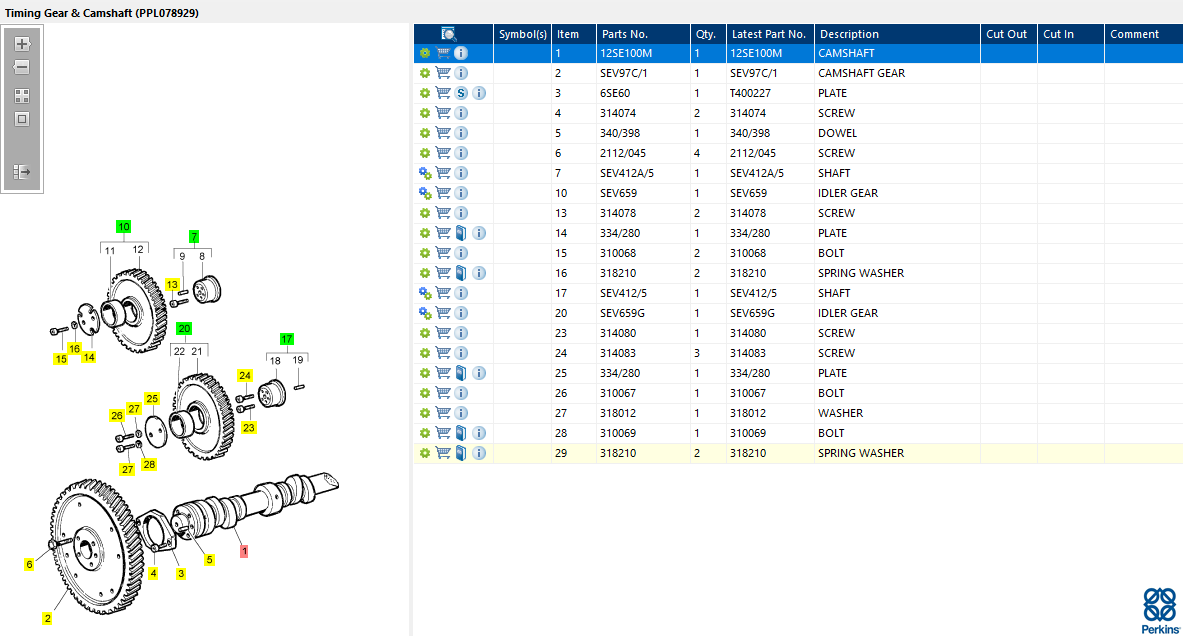
Task: Add SCREW 314083 to cart
Action: click(x=443, y=353)
